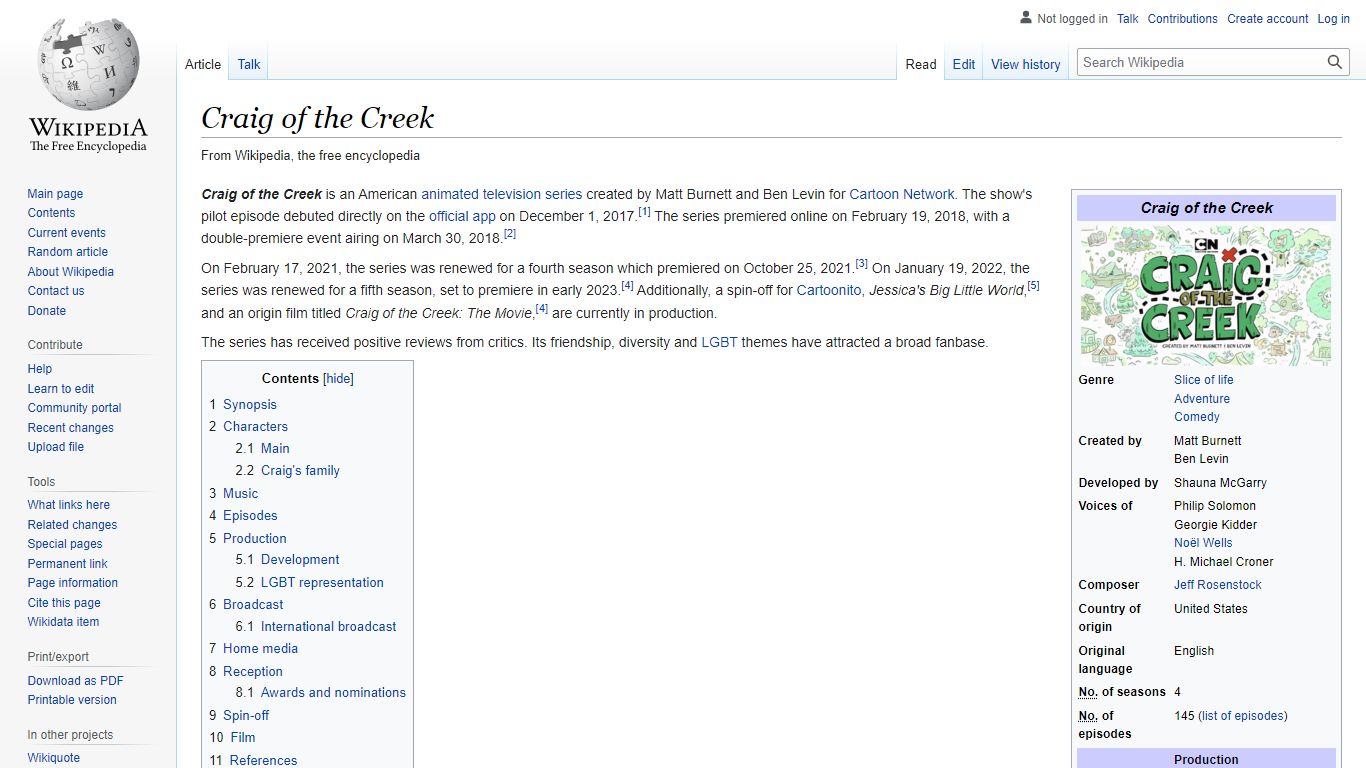Focus the Search Wikipedia input field
Viewport: 1366px width, 768px height.
[x=1202, y=62]
